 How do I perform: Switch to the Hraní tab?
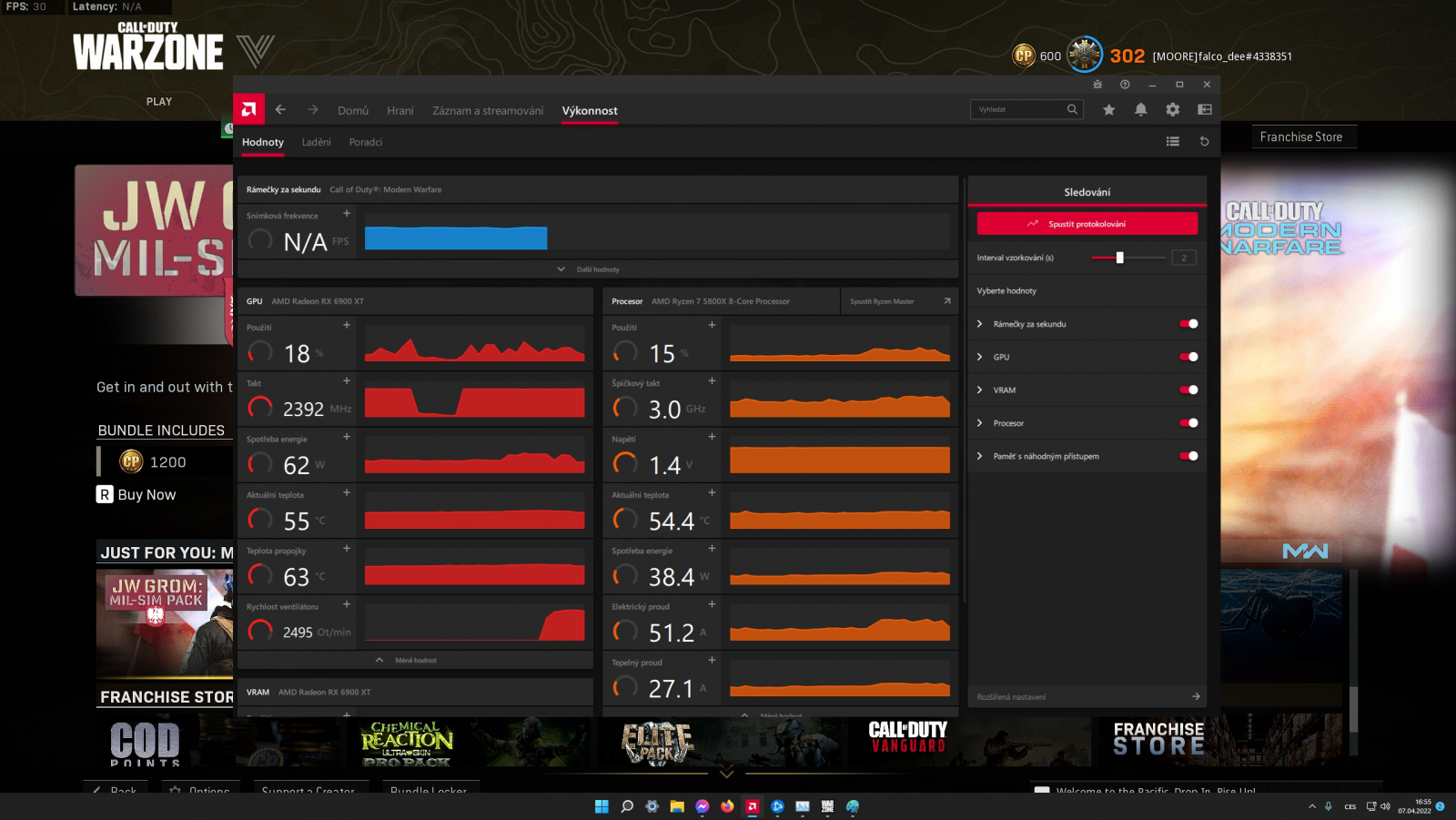pos(399,111)
